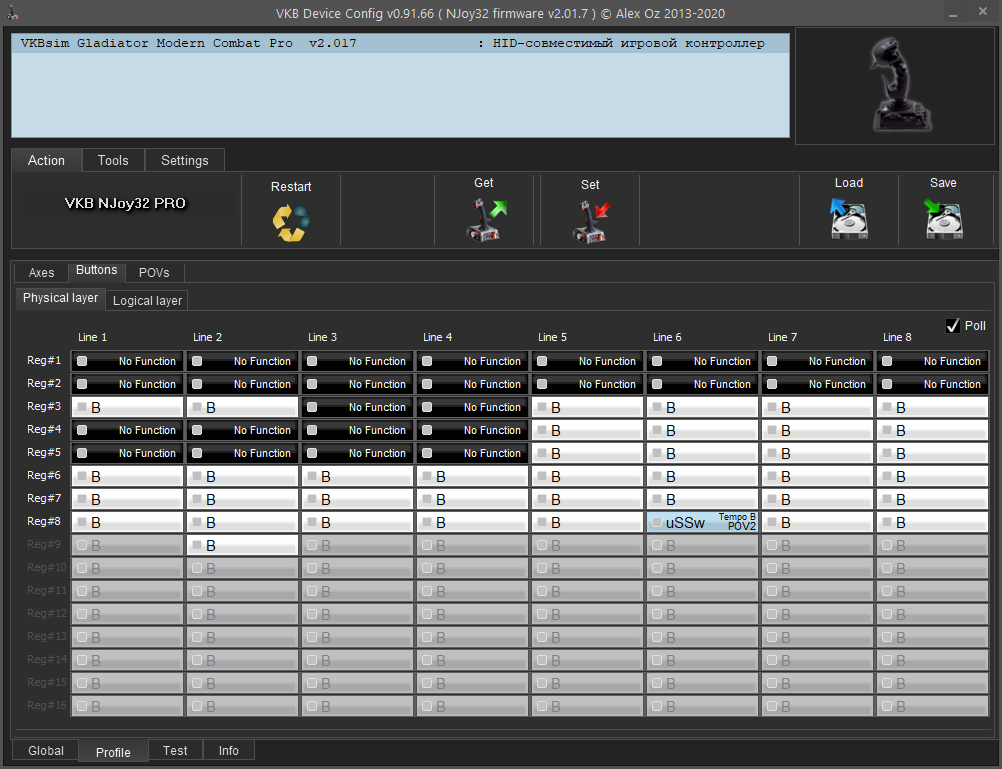Click Reg#1 Line 1 No Function cell

point(127,361)
